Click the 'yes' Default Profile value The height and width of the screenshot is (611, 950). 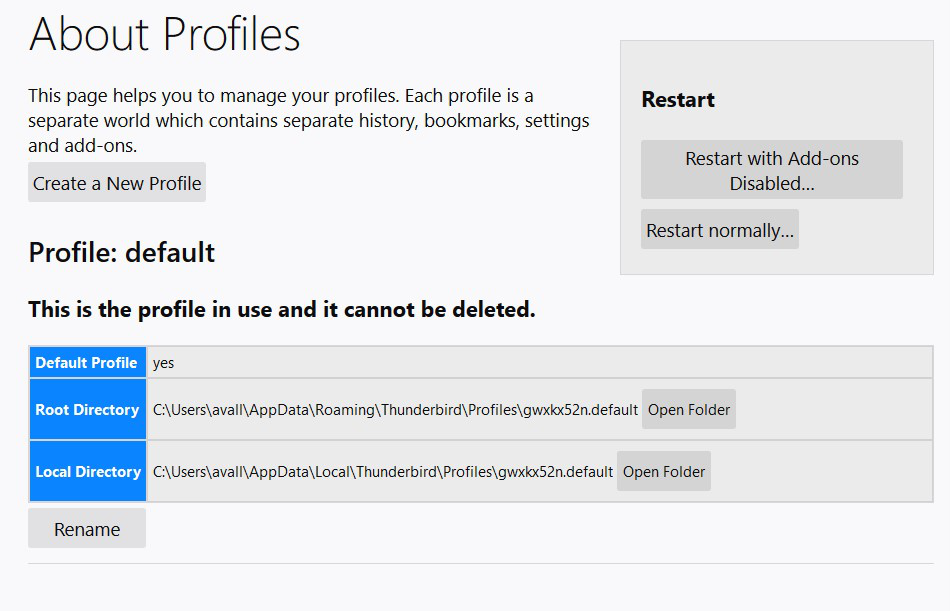click(164, 363)
